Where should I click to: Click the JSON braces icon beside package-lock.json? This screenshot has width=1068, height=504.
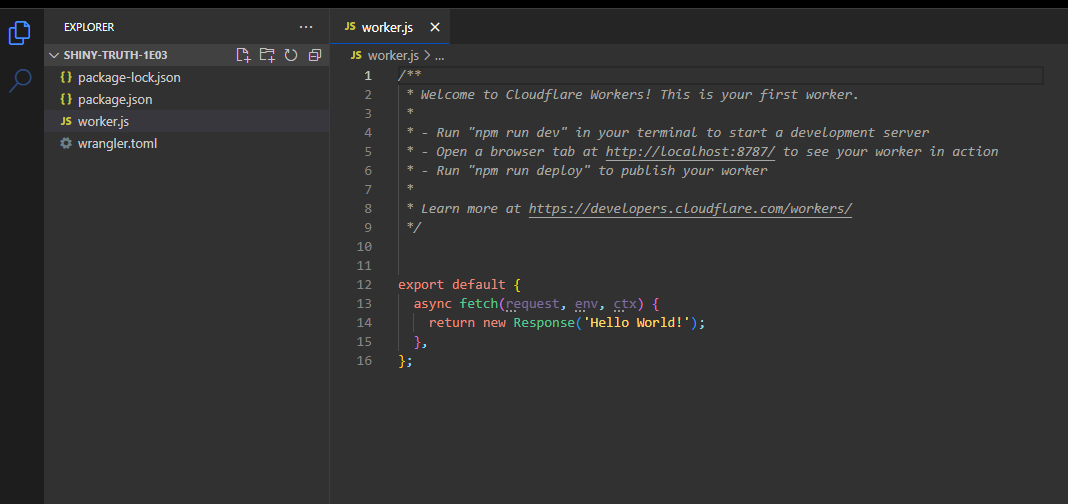click(x=66, y=78)
